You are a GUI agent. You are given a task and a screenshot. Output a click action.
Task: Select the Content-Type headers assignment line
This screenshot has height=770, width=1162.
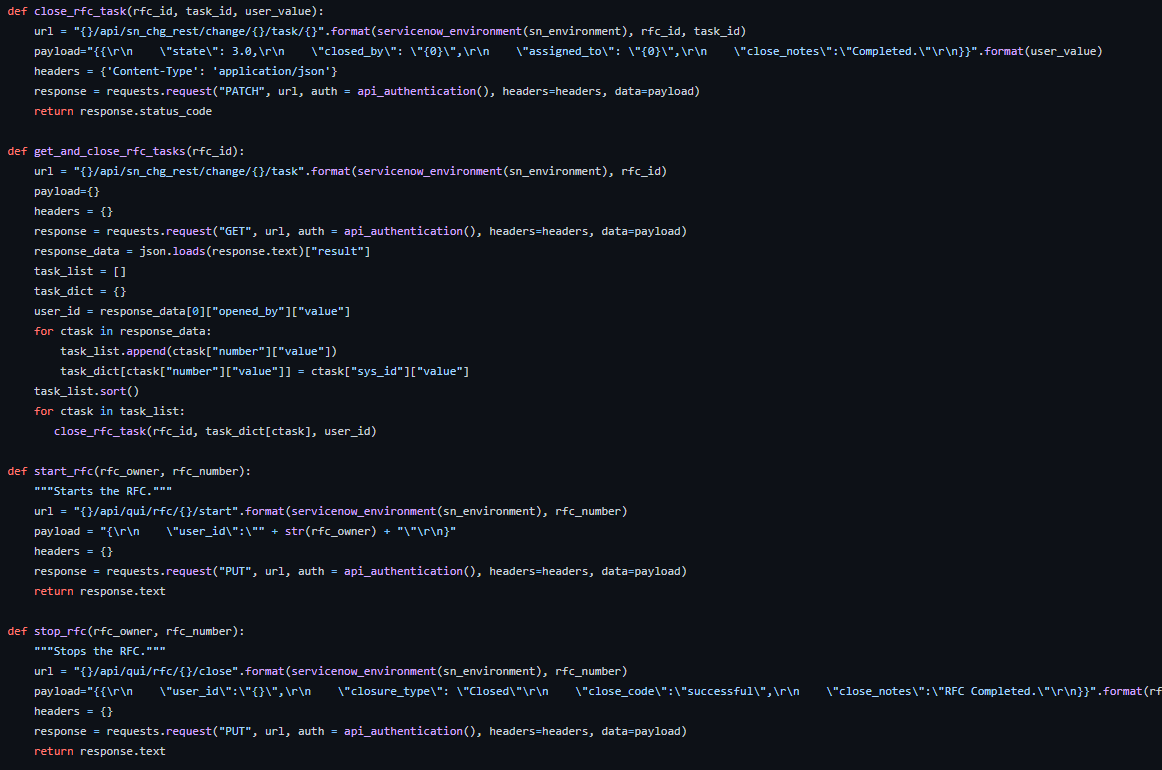(x=185, y=71)
